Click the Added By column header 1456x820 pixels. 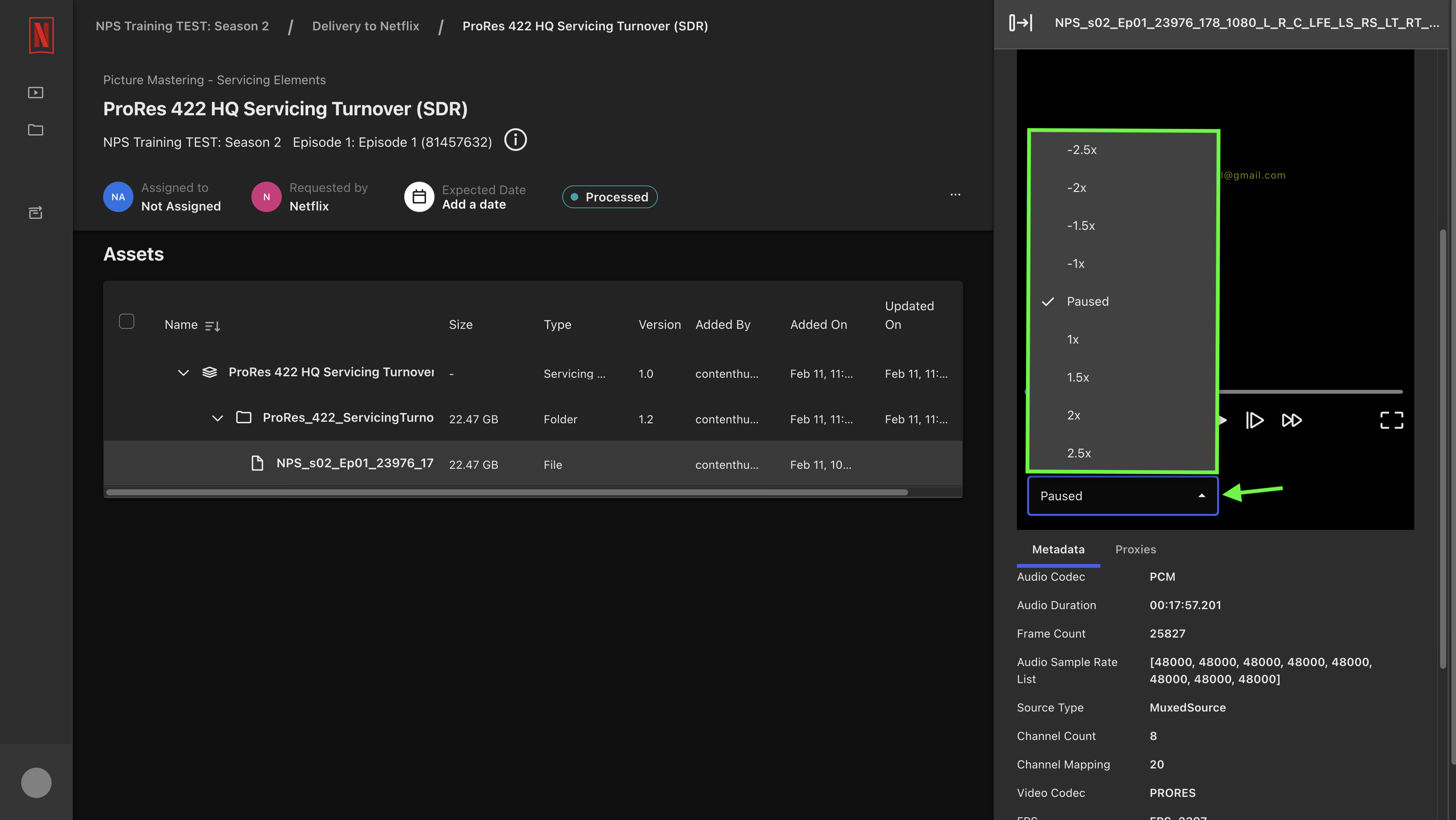[x=723, y=325]
